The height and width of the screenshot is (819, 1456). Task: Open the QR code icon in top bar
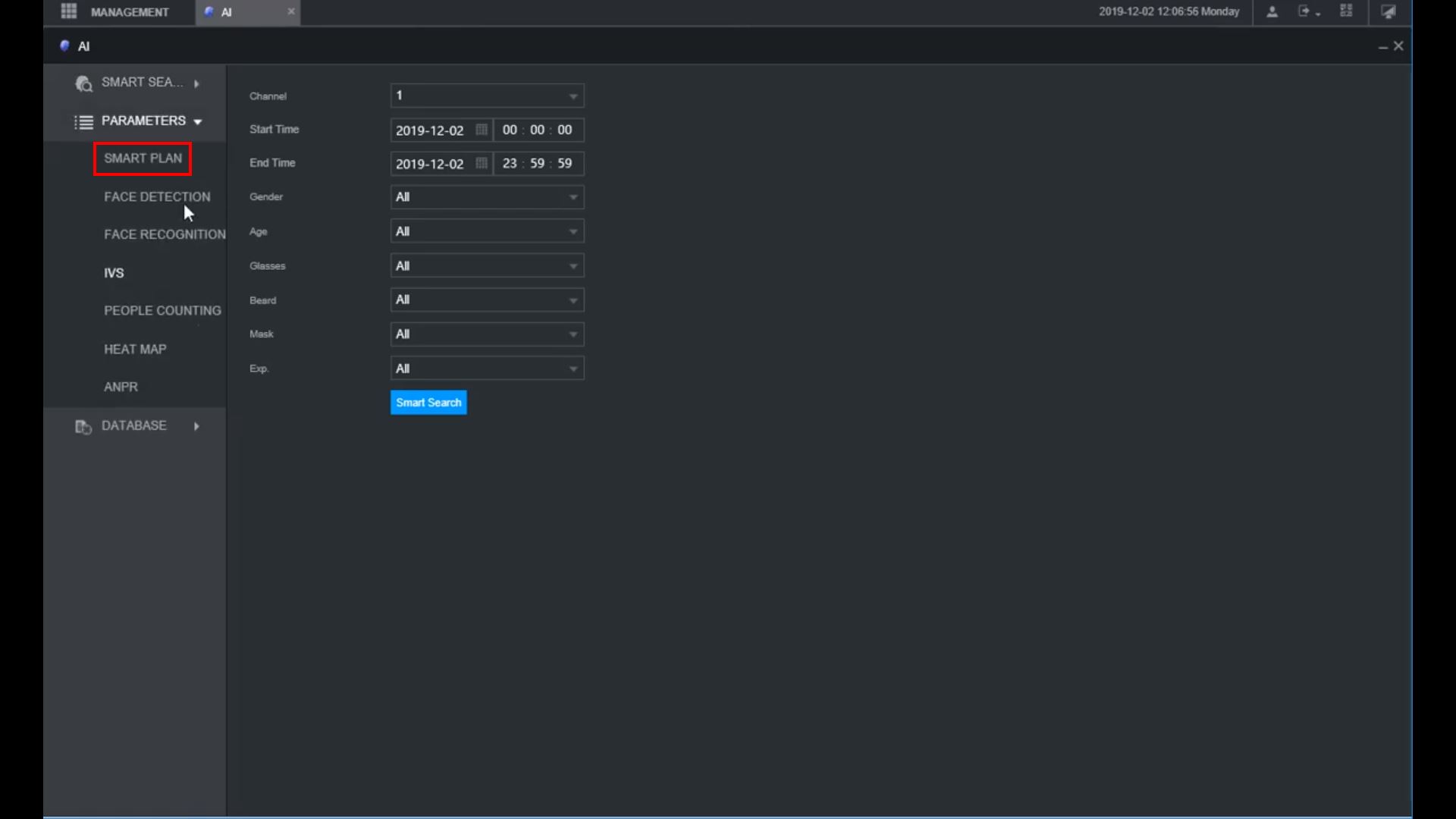click(1346, 11)
